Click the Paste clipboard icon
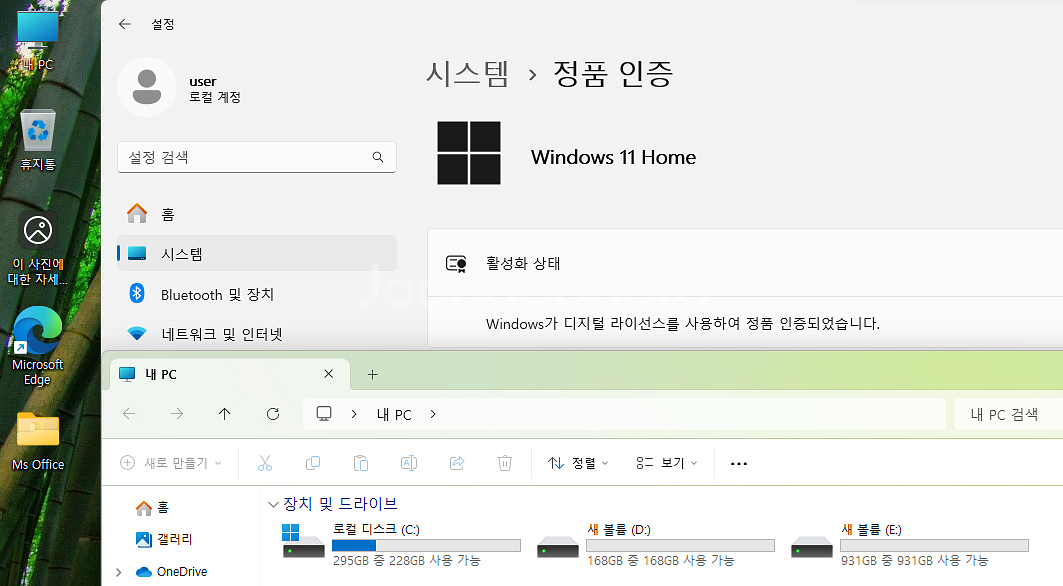Screen dimensions: 1063x586 [x=361, y=463]
